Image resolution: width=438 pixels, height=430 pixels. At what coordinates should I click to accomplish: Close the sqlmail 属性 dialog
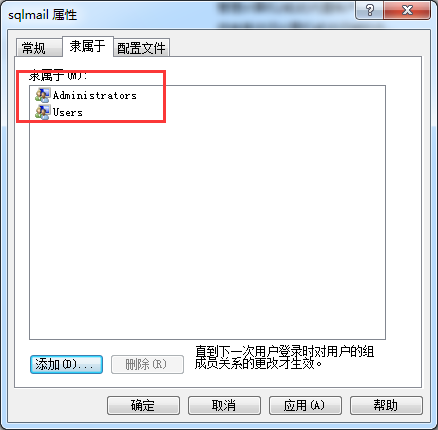click(407, 10)
